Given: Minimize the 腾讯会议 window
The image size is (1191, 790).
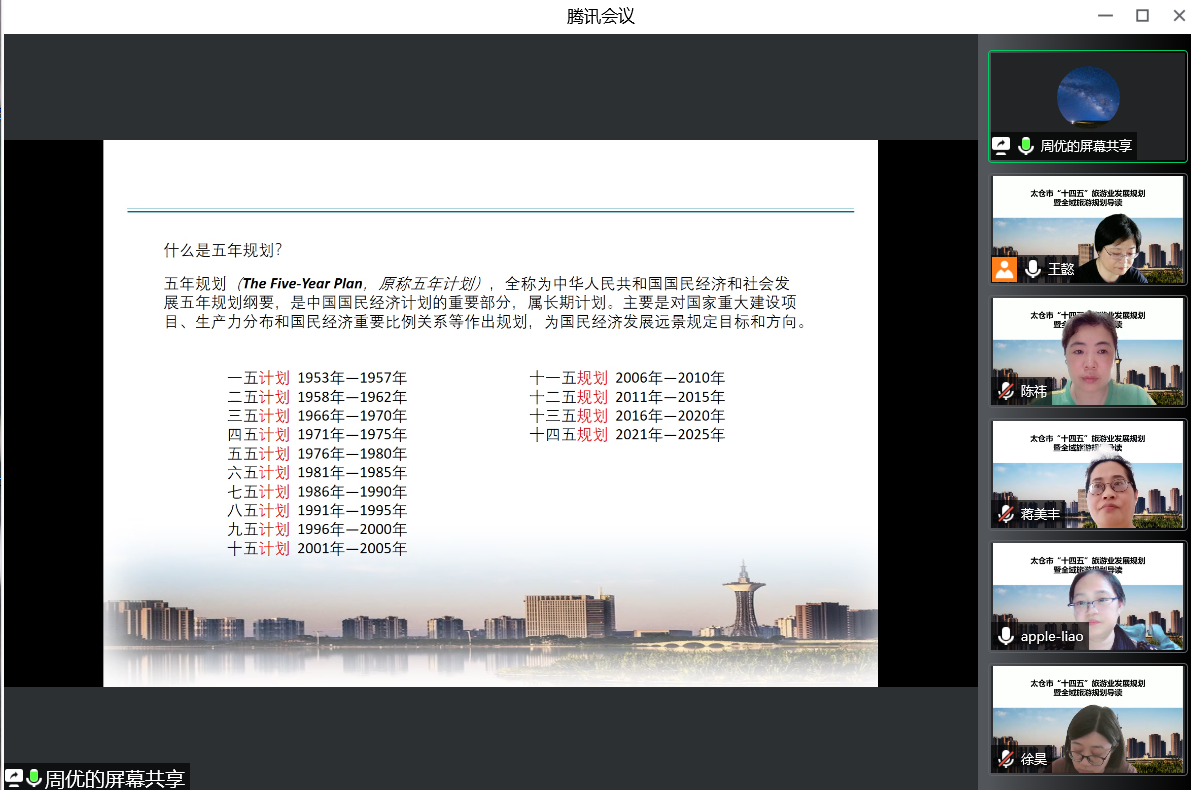Looking at the screenshot, I should 1105,15.
